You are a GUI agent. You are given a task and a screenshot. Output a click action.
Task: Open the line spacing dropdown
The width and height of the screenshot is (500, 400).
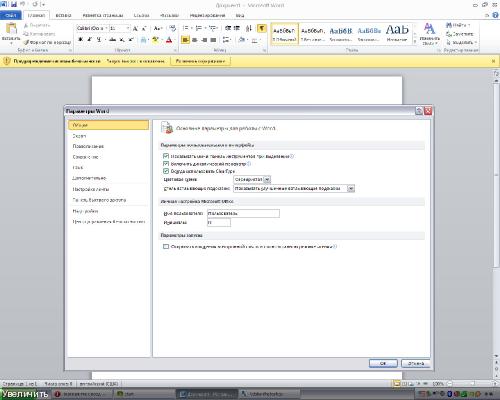tap(227, 40)
